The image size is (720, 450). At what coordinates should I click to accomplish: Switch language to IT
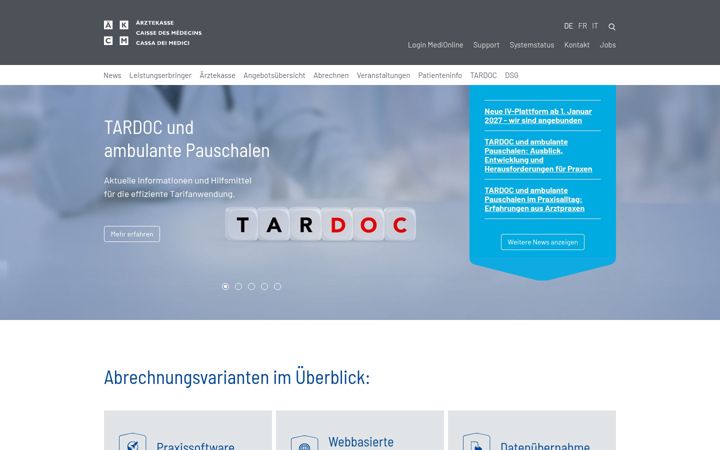595,26
